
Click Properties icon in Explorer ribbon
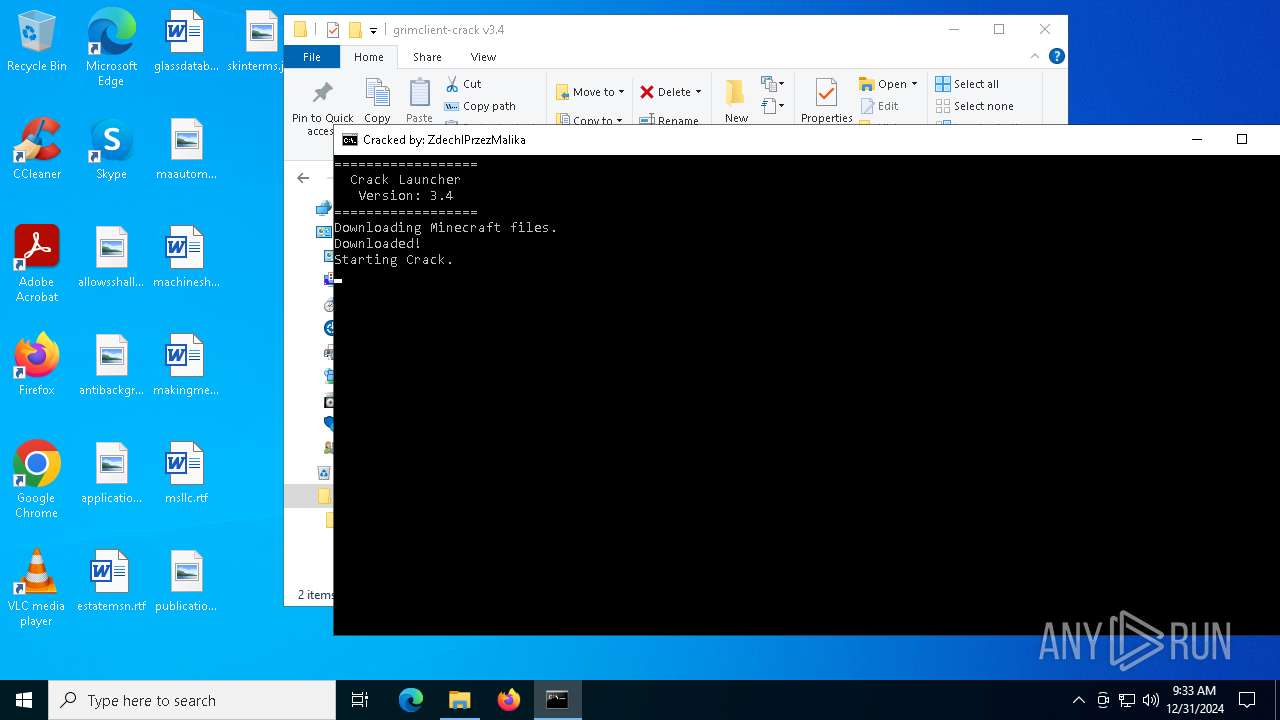click(826, 101)
